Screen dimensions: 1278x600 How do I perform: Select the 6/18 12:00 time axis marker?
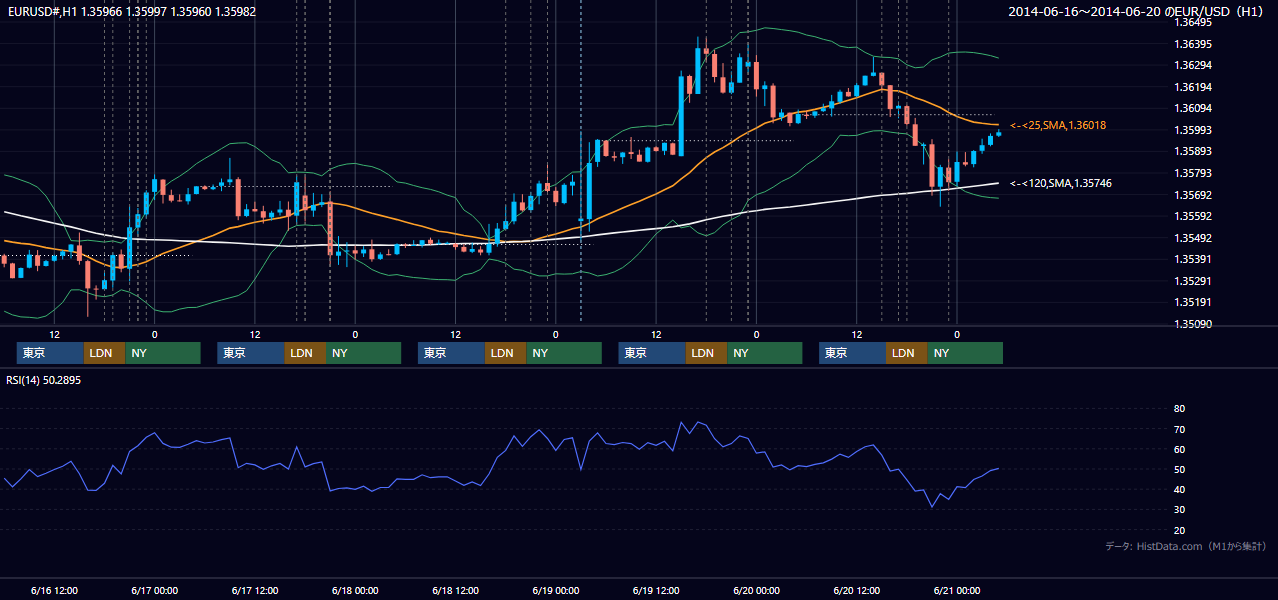[x=456, y=591]
